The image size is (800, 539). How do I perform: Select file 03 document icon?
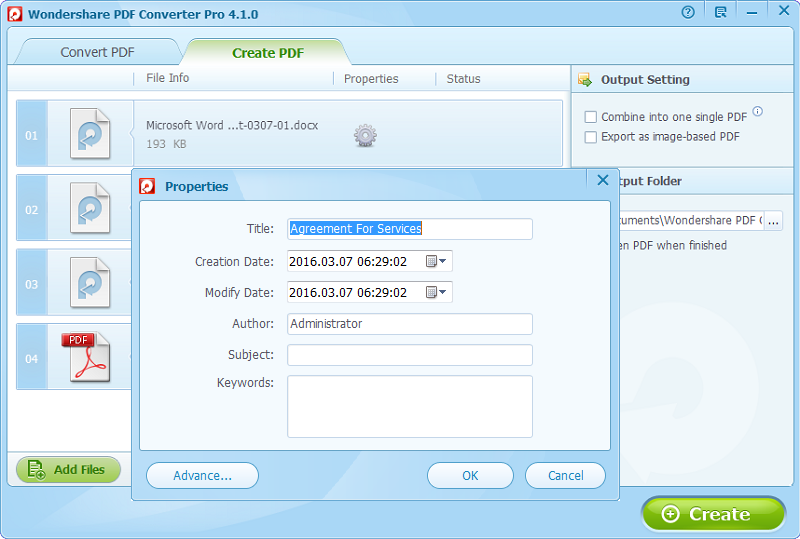90,283
